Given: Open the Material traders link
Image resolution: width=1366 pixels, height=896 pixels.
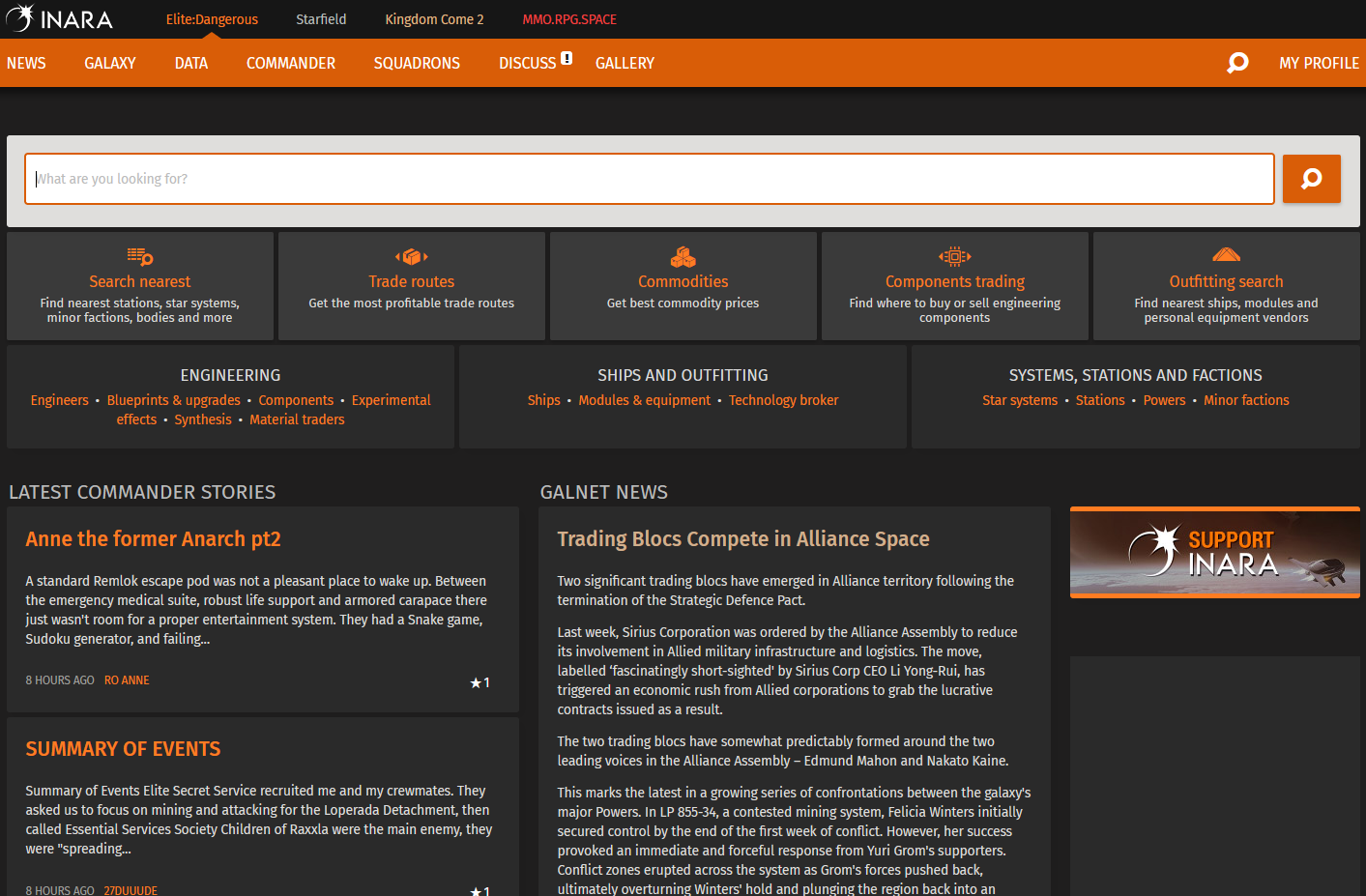Looking at the screenshot, I should (x=297, y=419).
